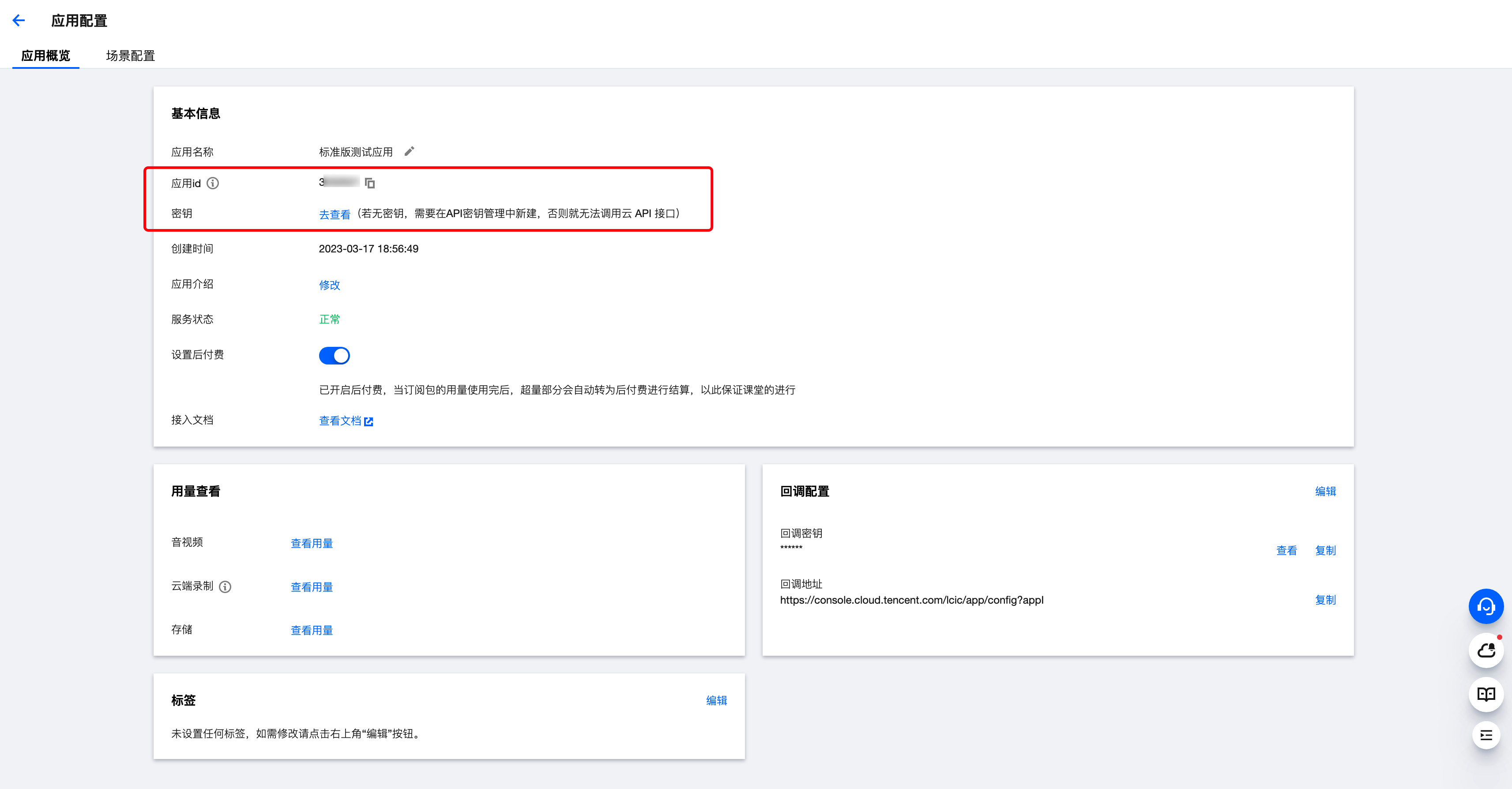Click the 去查看 link for 密钥
The image size is (1512, 789).
click(x=334, y=214)
